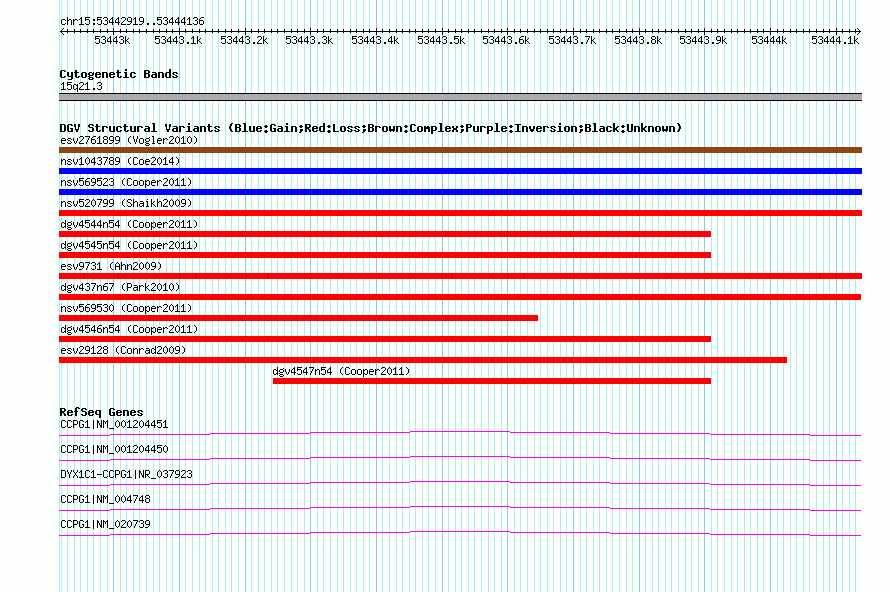Click the CCPG1|NM_004748 magenta intron line

point(460,509)
